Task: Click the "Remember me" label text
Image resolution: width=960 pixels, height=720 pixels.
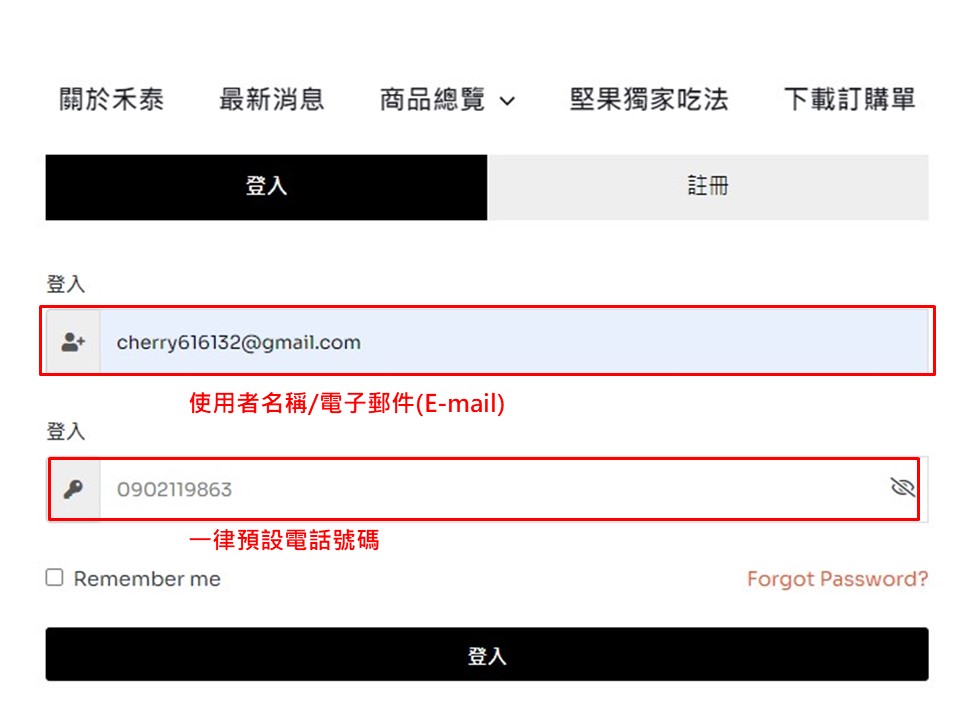Action: click(x=147, y=579)
